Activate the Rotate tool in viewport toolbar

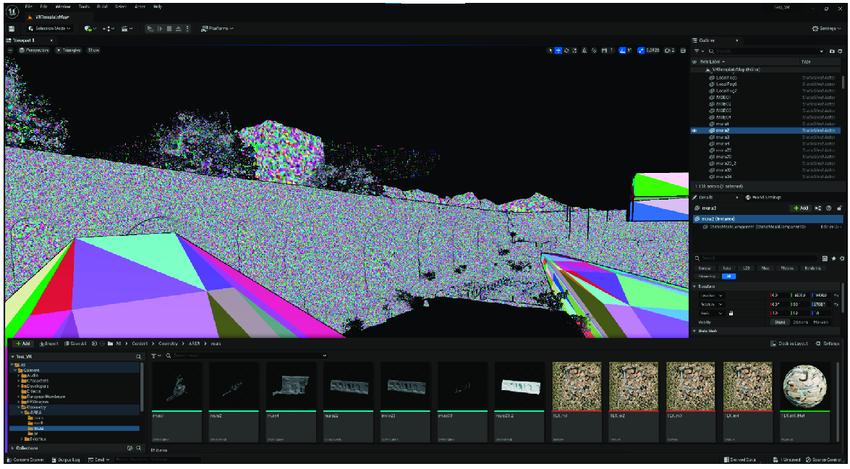tap(566, 50)
